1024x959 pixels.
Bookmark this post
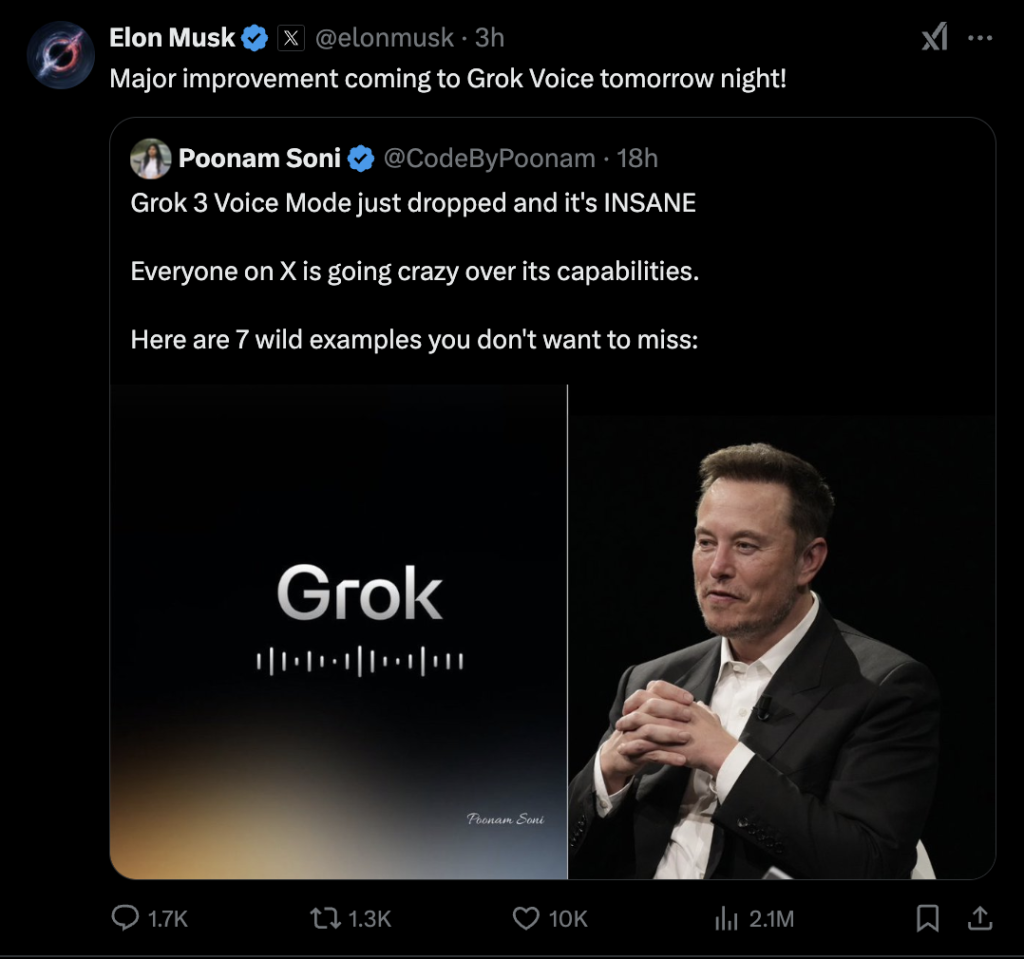(x=928, y=918)
